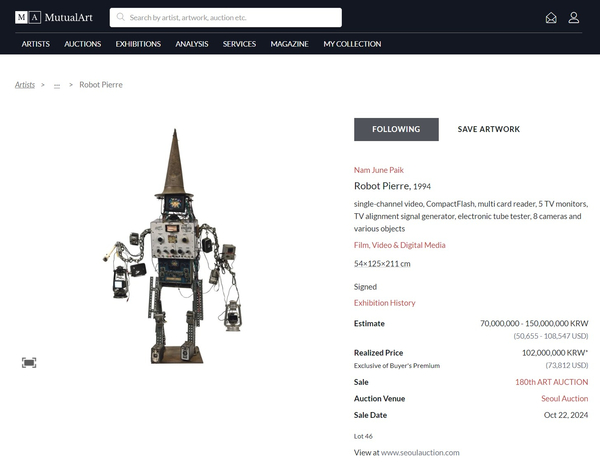
Task: Open the messages envelope icon
Action: (551, 18)
